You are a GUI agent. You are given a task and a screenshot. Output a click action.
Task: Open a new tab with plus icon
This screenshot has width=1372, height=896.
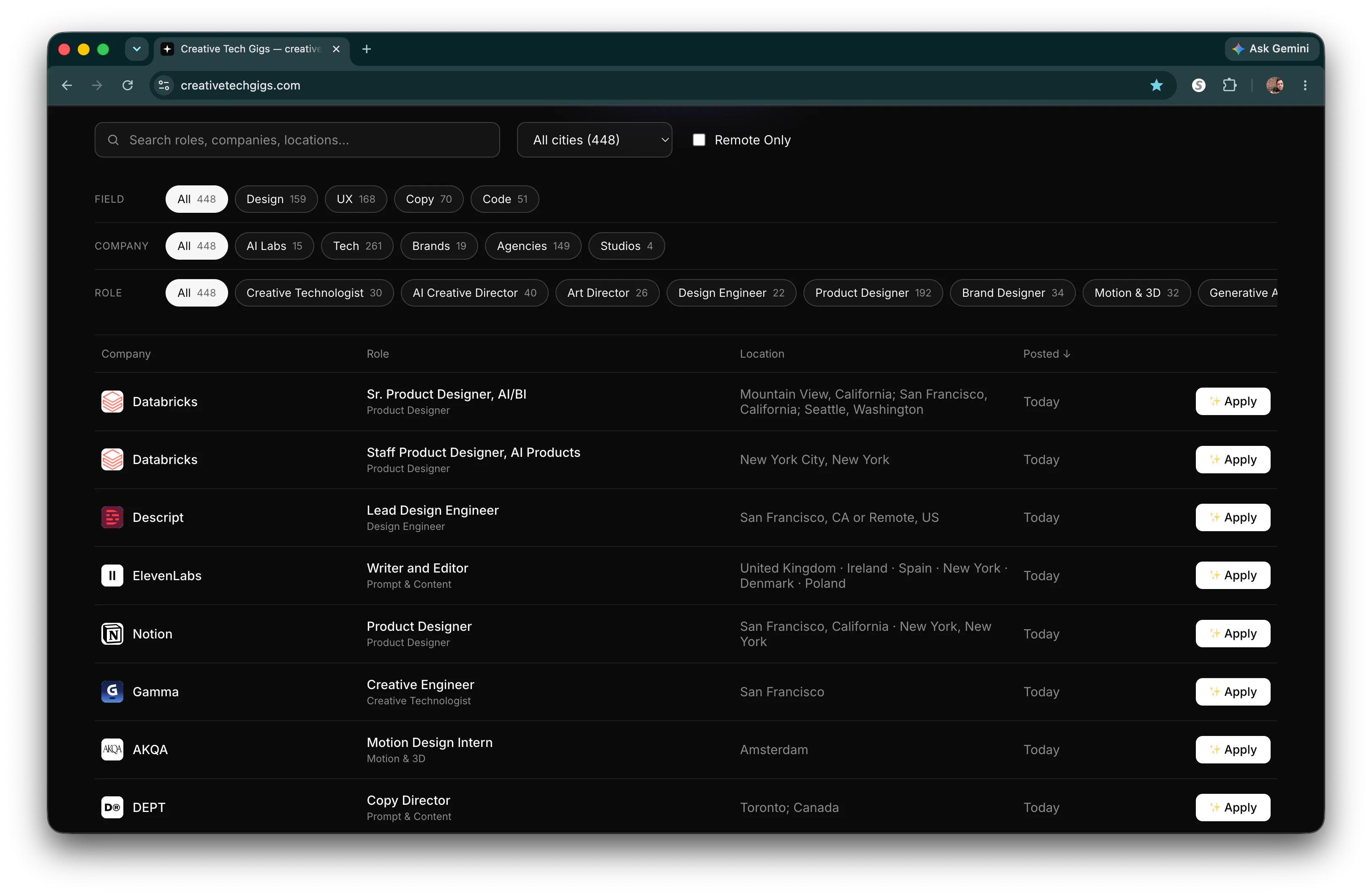click(367, 49)
